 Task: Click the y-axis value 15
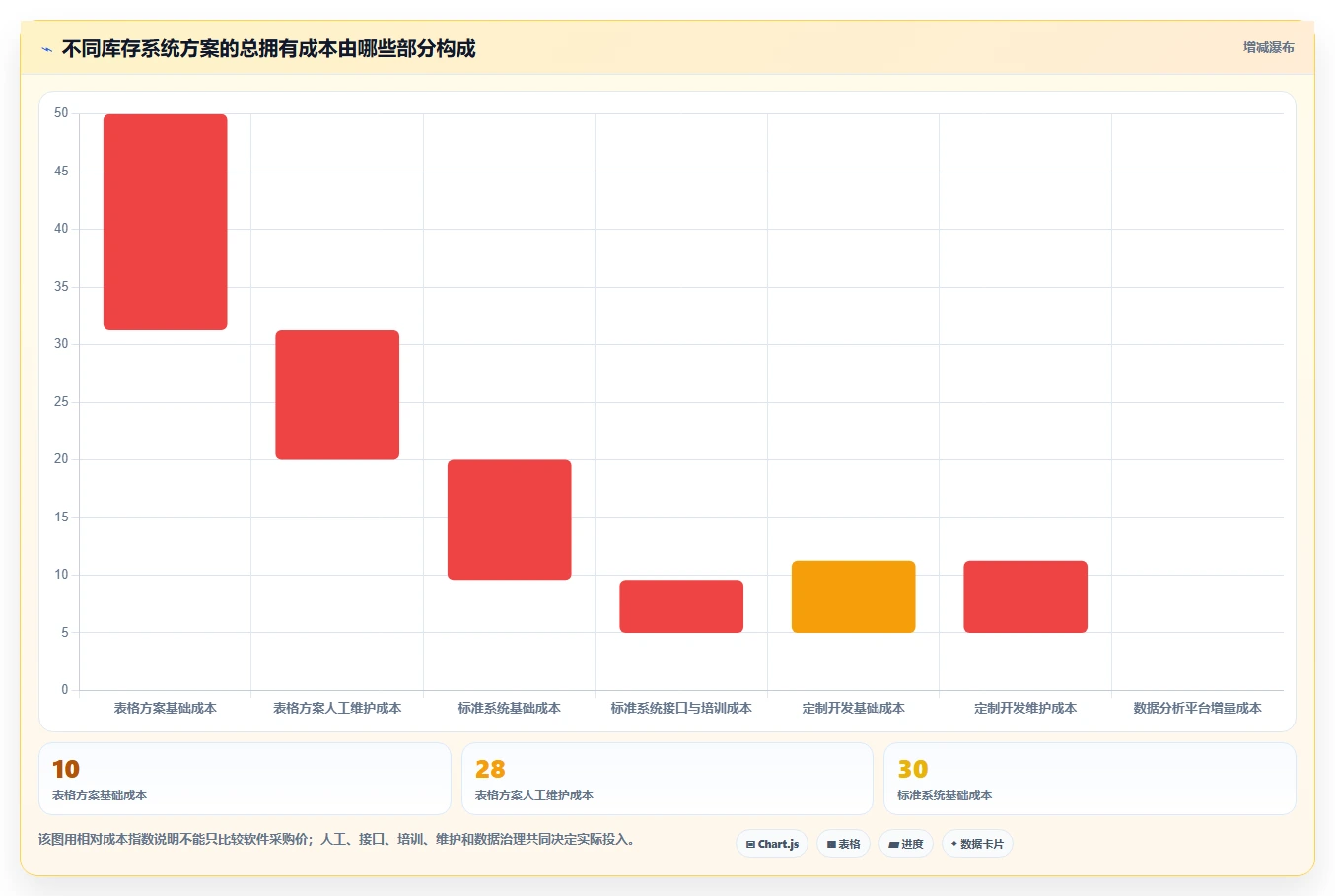[61, 517]
